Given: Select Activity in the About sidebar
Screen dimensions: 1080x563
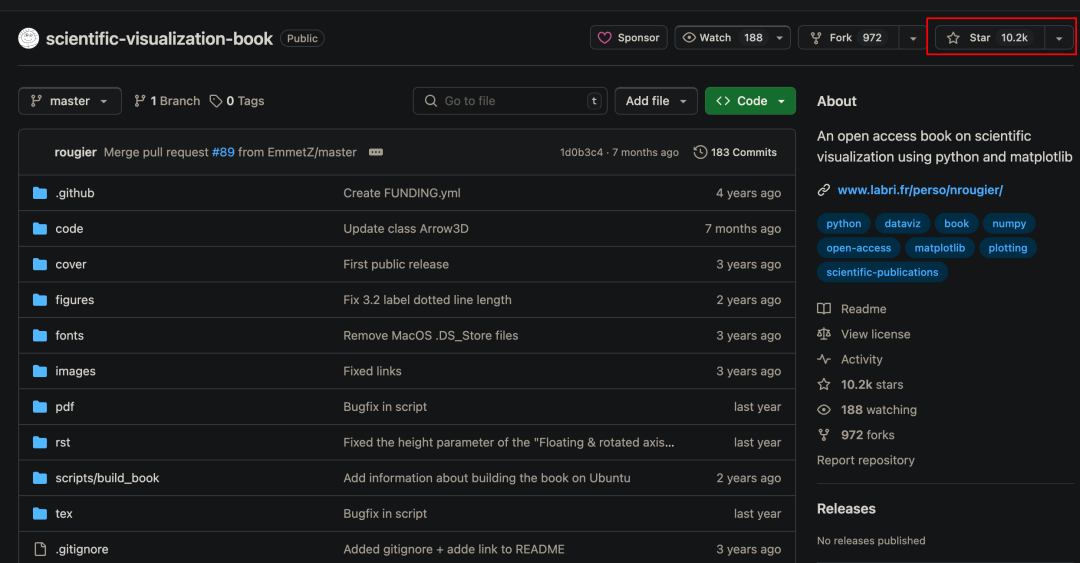Looking at the screenshot, I should pyautogui.click(x=861, y=359).
